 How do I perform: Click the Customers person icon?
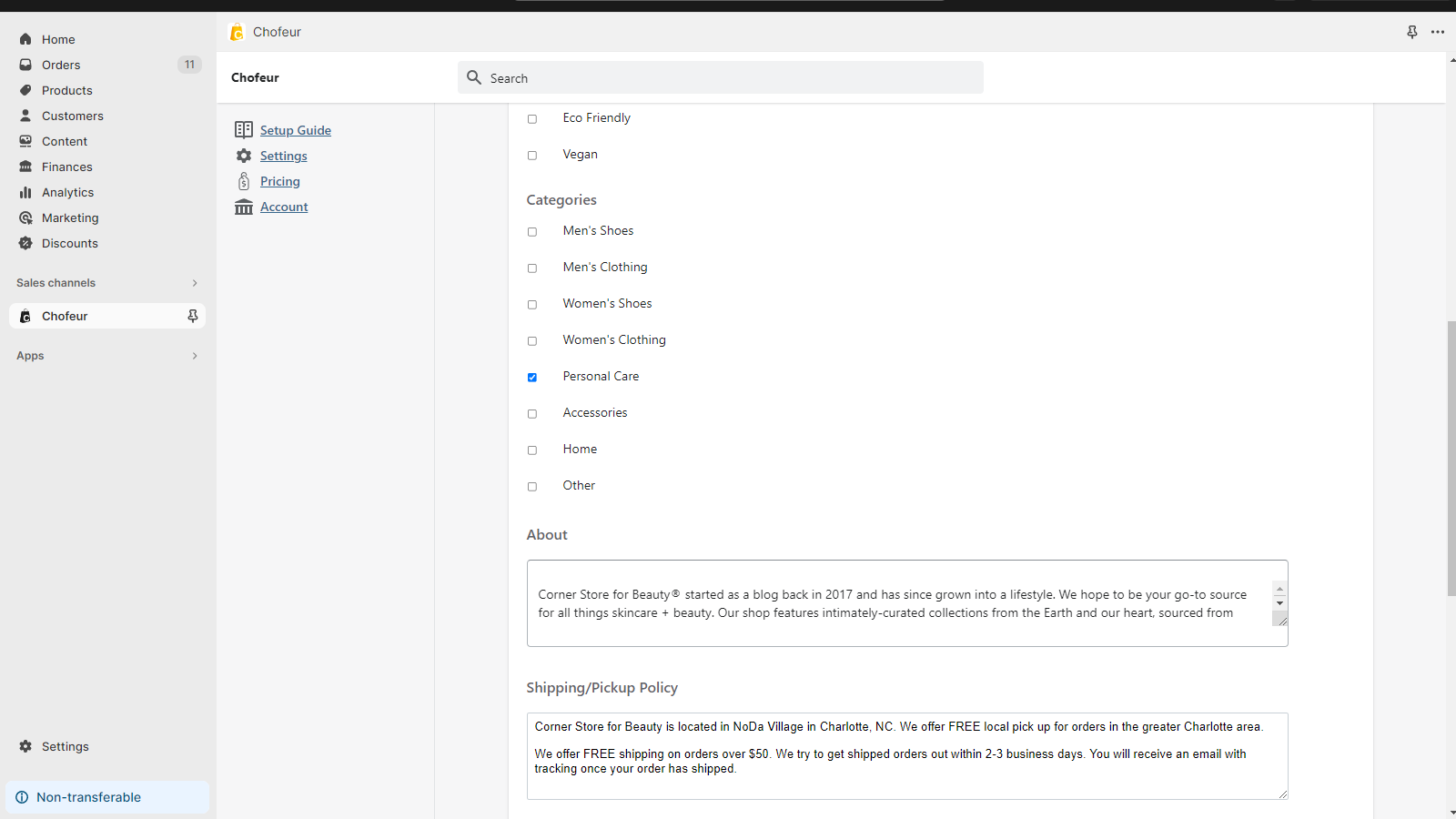pyautogui.click(x=25, y=116)
